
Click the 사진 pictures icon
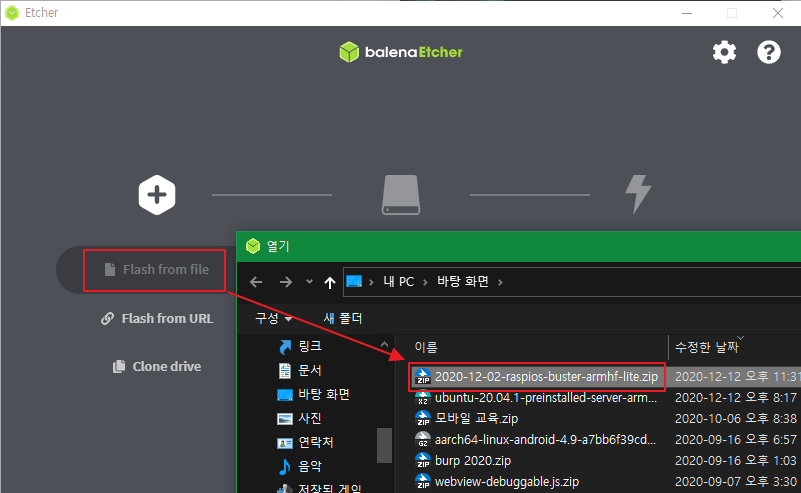point(285,419)
